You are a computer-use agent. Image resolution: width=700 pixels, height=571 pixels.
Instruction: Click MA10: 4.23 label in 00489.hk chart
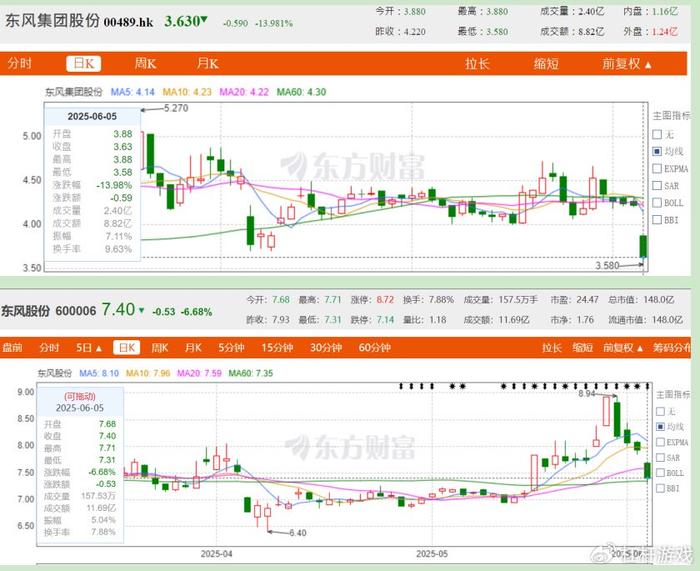pos(187,92)
